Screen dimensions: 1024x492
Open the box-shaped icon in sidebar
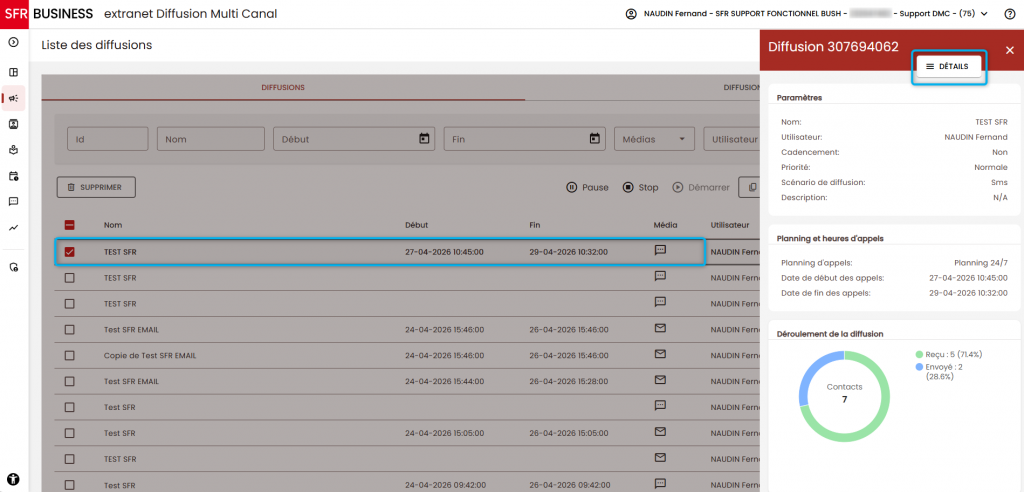click(13, 150)
